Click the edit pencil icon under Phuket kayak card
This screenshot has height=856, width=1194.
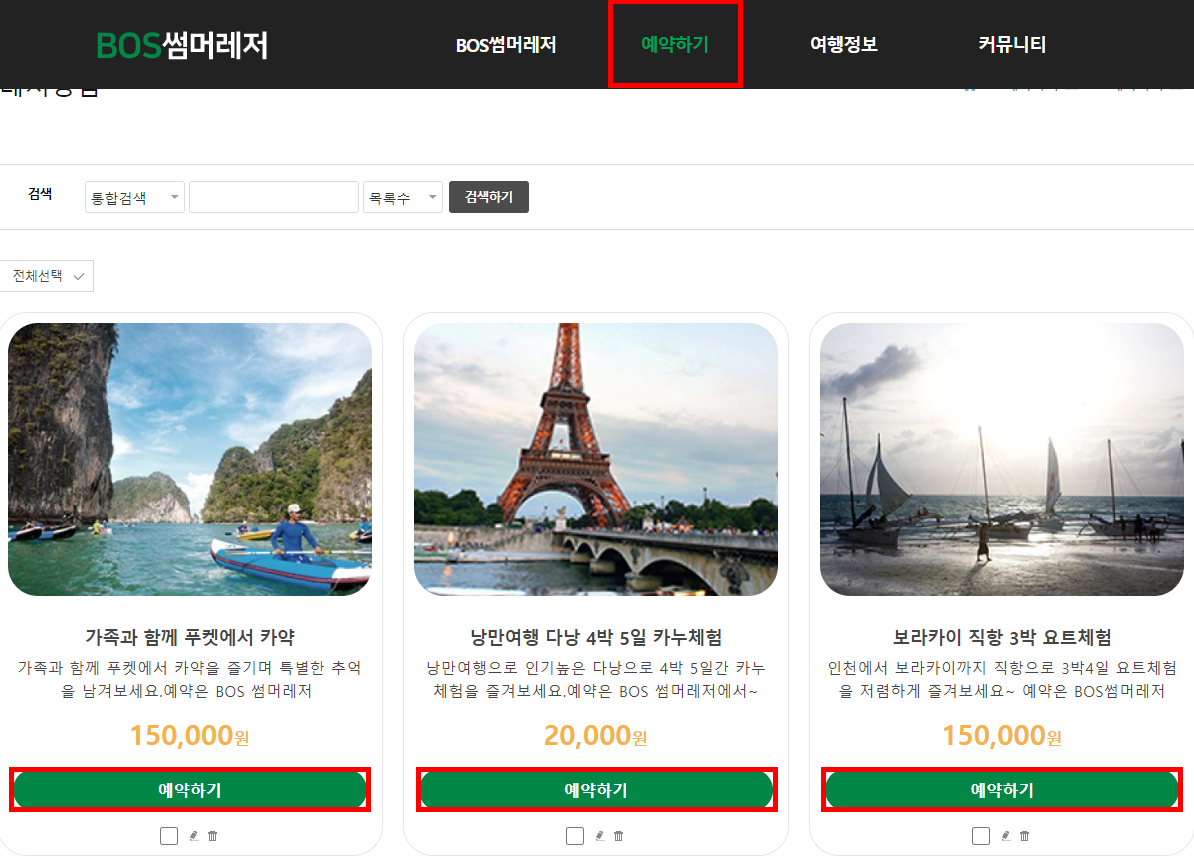coord(194,836)
